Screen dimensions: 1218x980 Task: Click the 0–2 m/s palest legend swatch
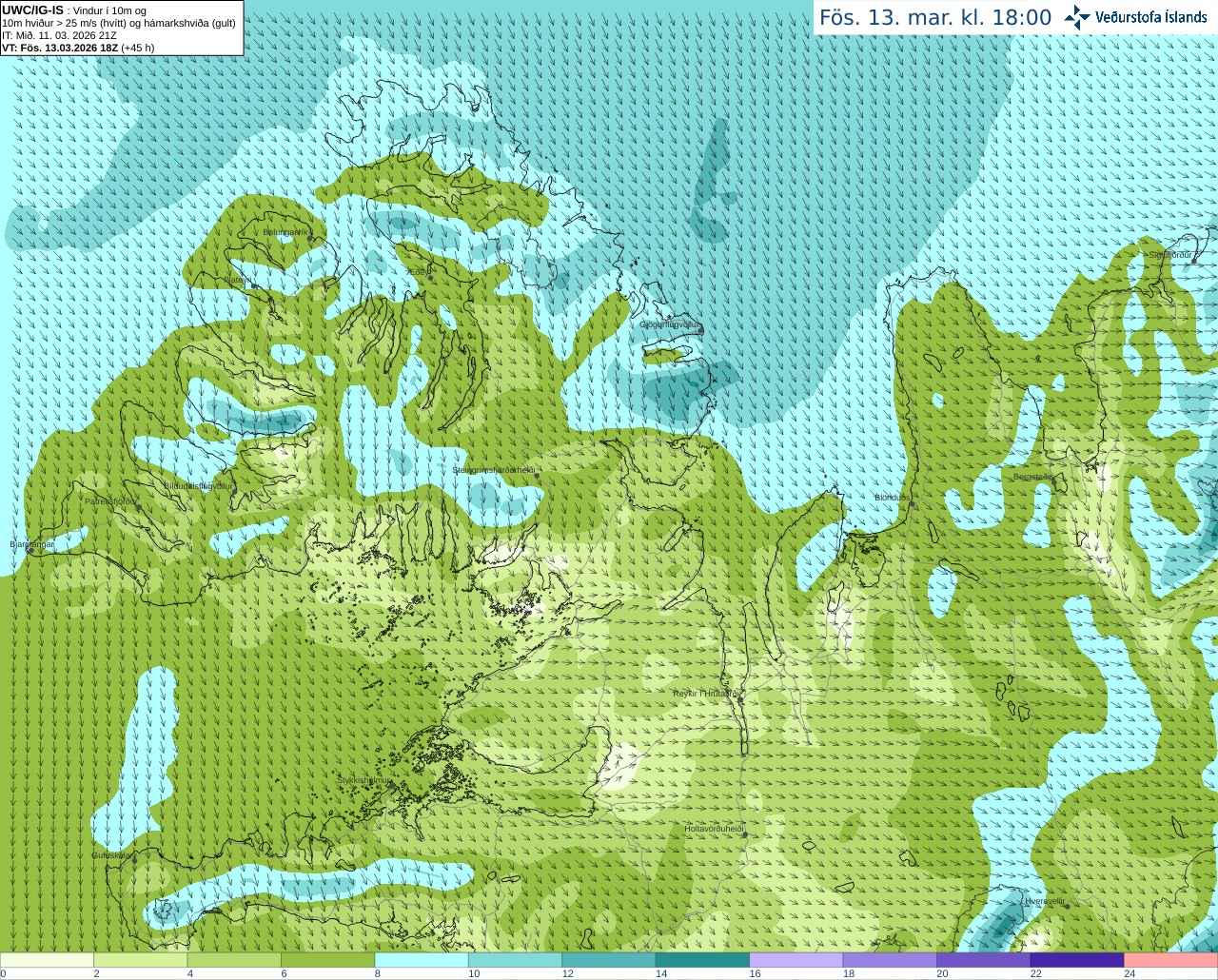point(47,960)
